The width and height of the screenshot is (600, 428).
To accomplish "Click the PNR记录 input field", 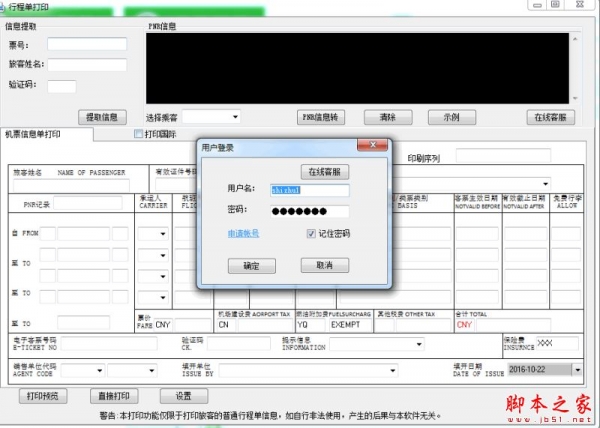I will [88, 203].
